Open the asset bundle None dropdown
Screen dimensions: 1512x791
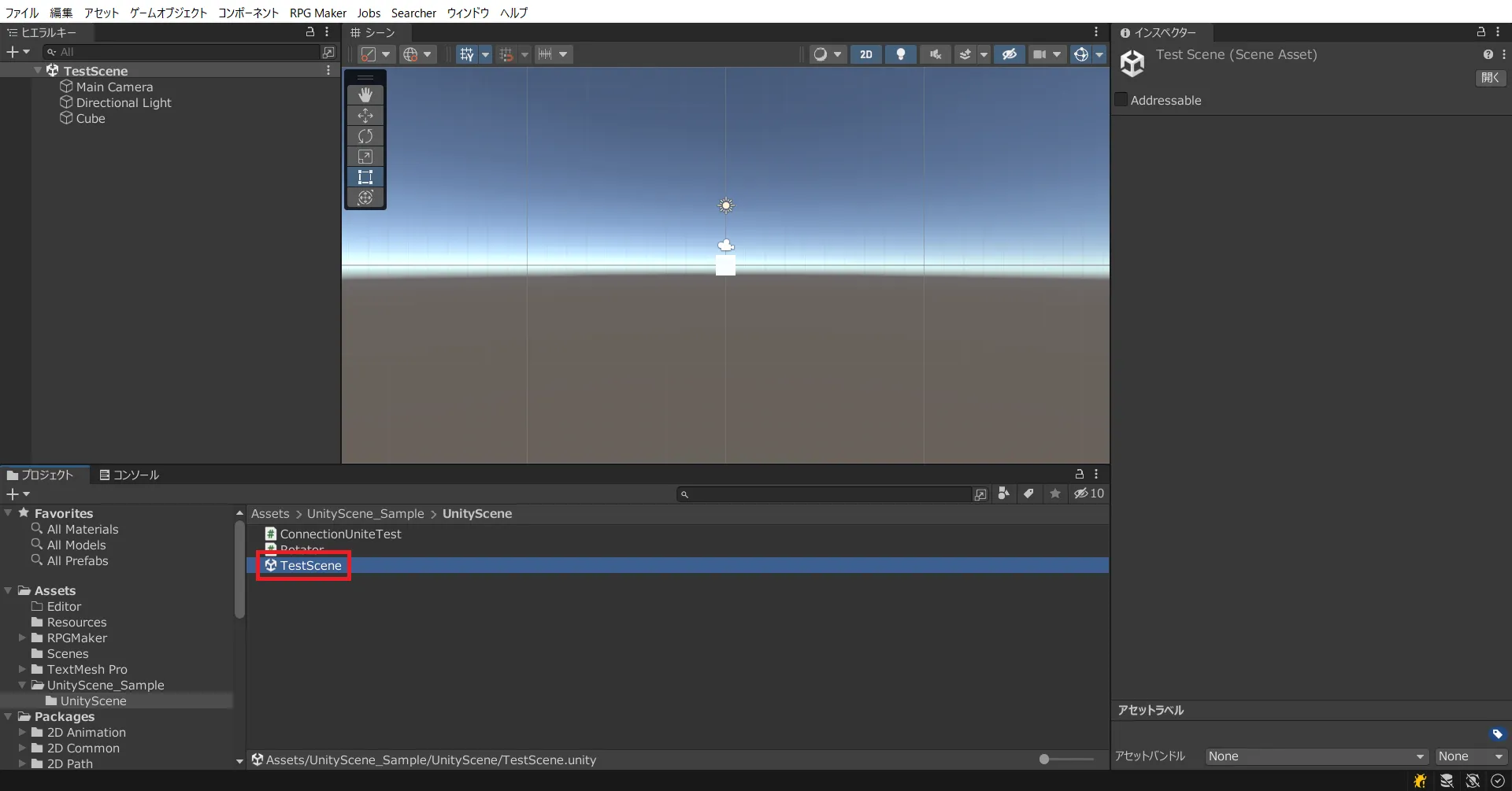click(1316, 756)
